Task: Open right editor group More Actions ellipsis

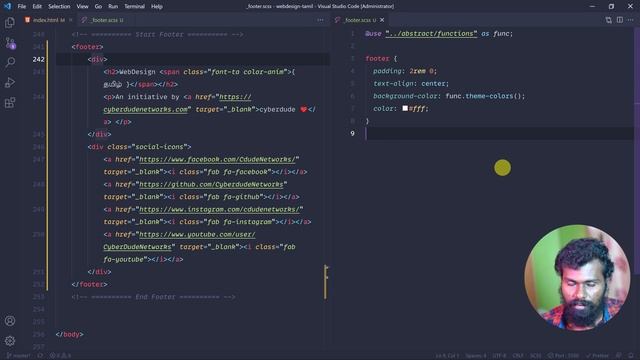Action: coord(631,20)
